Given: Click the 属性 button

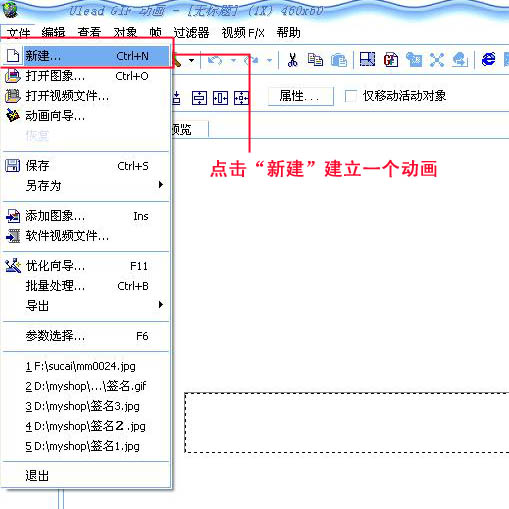Looking at the screenshot, I should (x=300, y=96).
